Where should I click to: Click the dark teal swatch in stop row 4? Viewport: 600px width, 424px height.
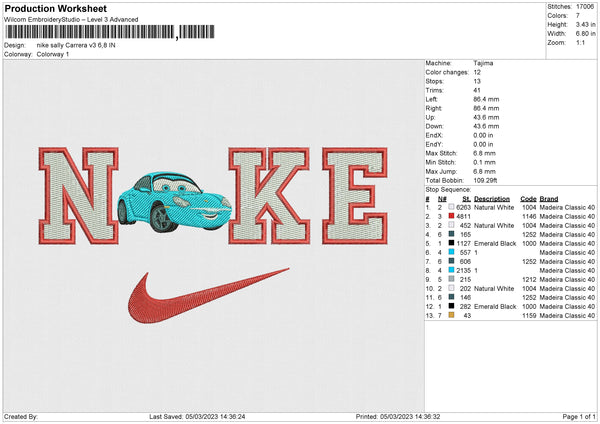(x=452, y=235)
